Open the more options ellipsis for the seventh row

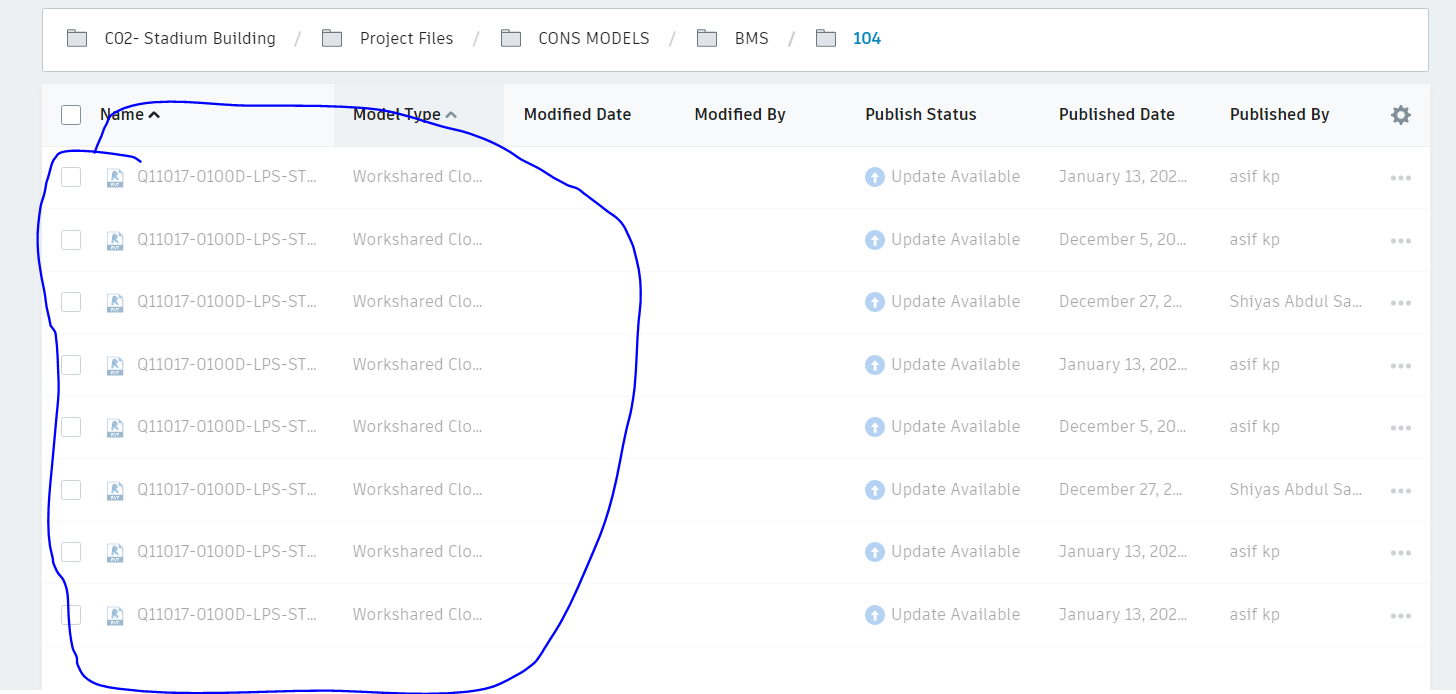coord(1400,553)
